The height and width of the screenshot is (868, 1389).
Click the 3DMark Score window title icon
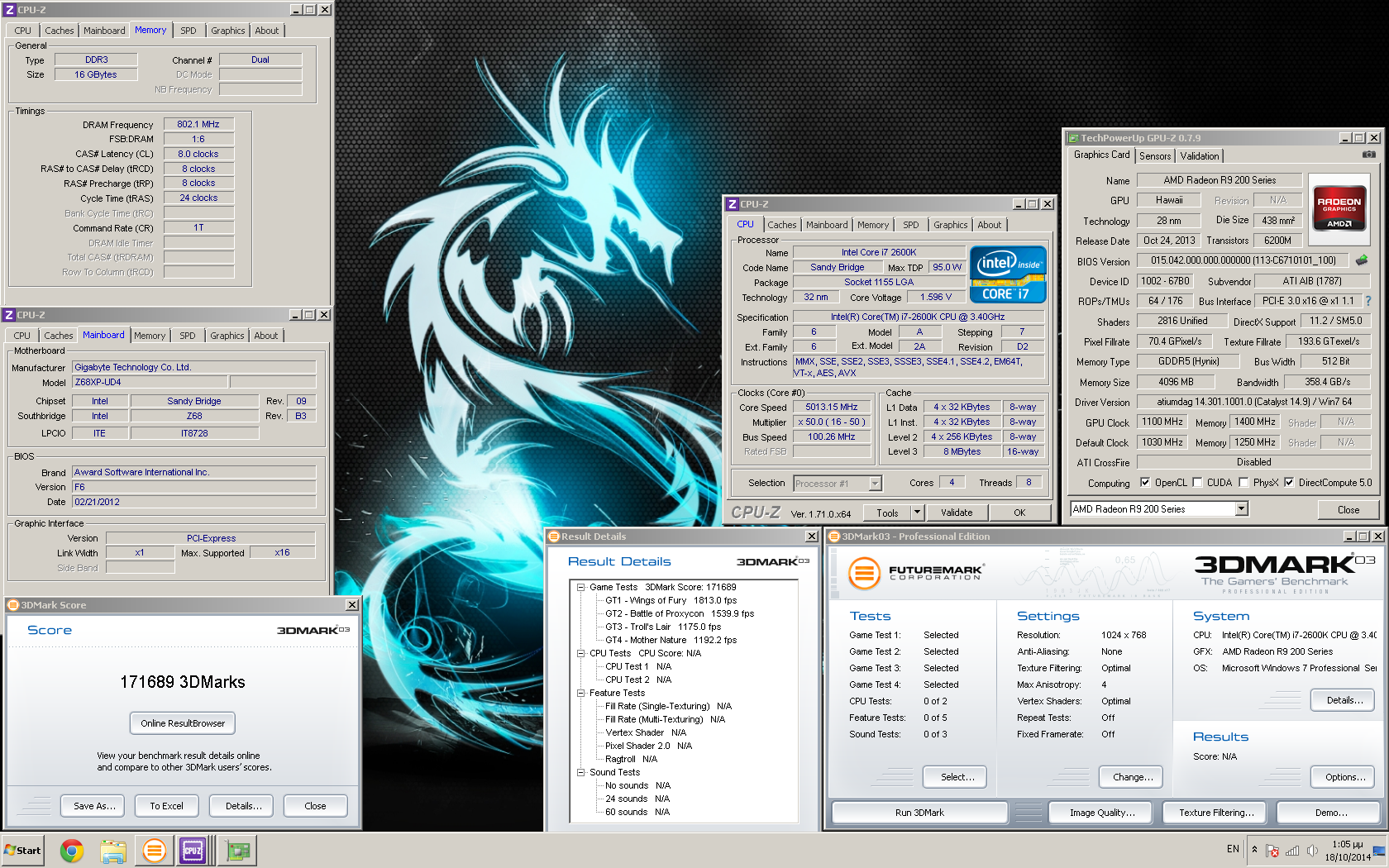12,605
